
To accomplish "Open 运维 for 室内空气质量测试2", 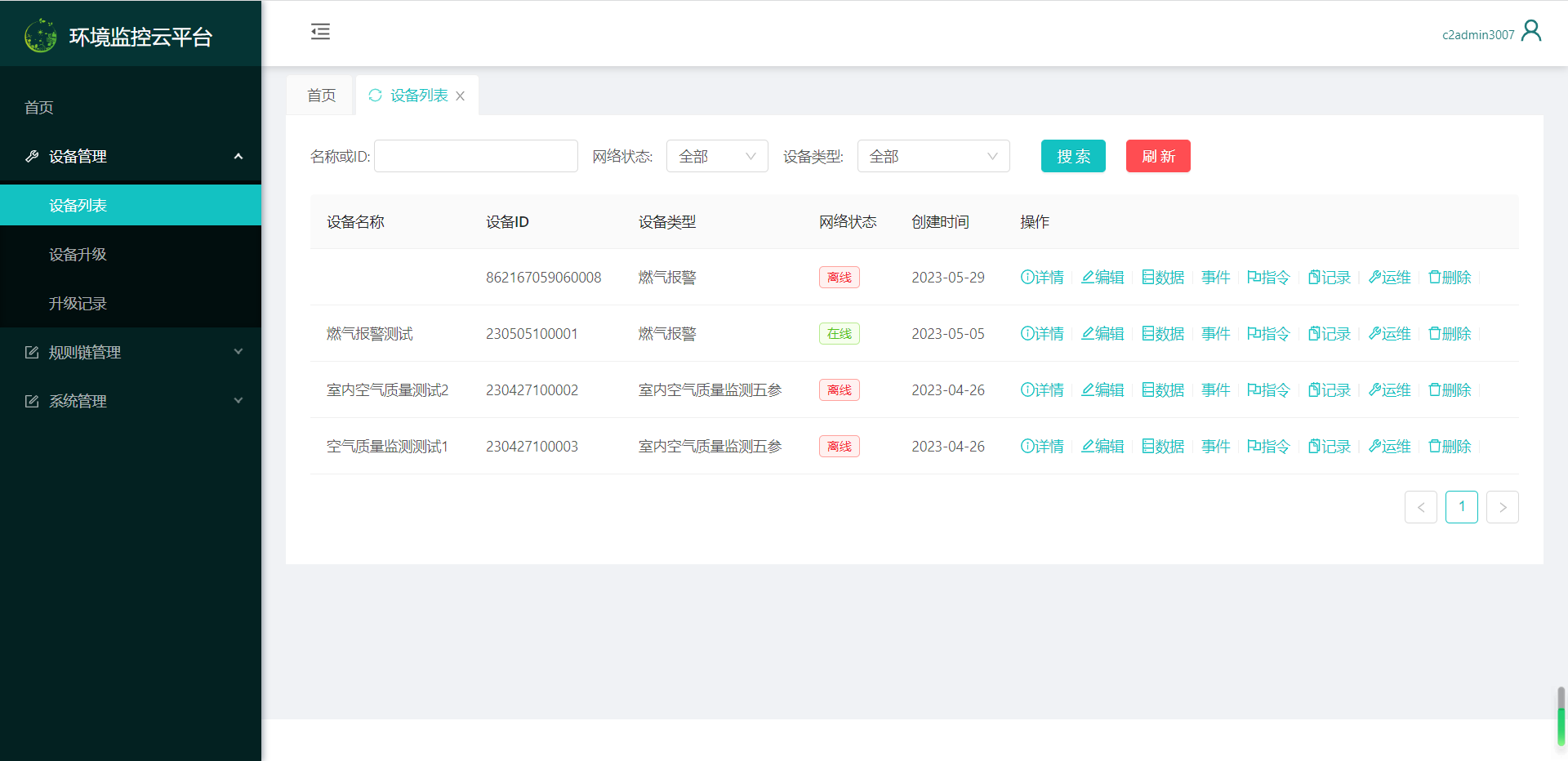I will click(1390, 390).
